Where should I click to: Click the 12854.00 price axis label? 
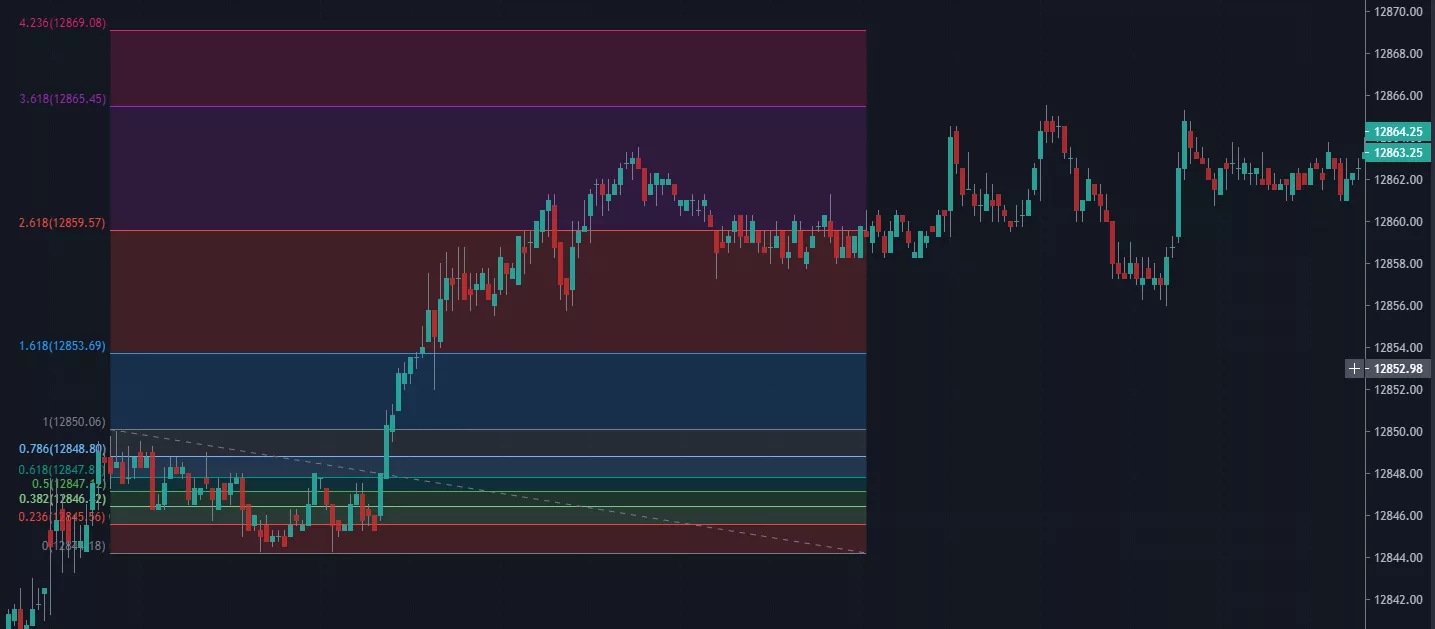[x=1398, y=348]
